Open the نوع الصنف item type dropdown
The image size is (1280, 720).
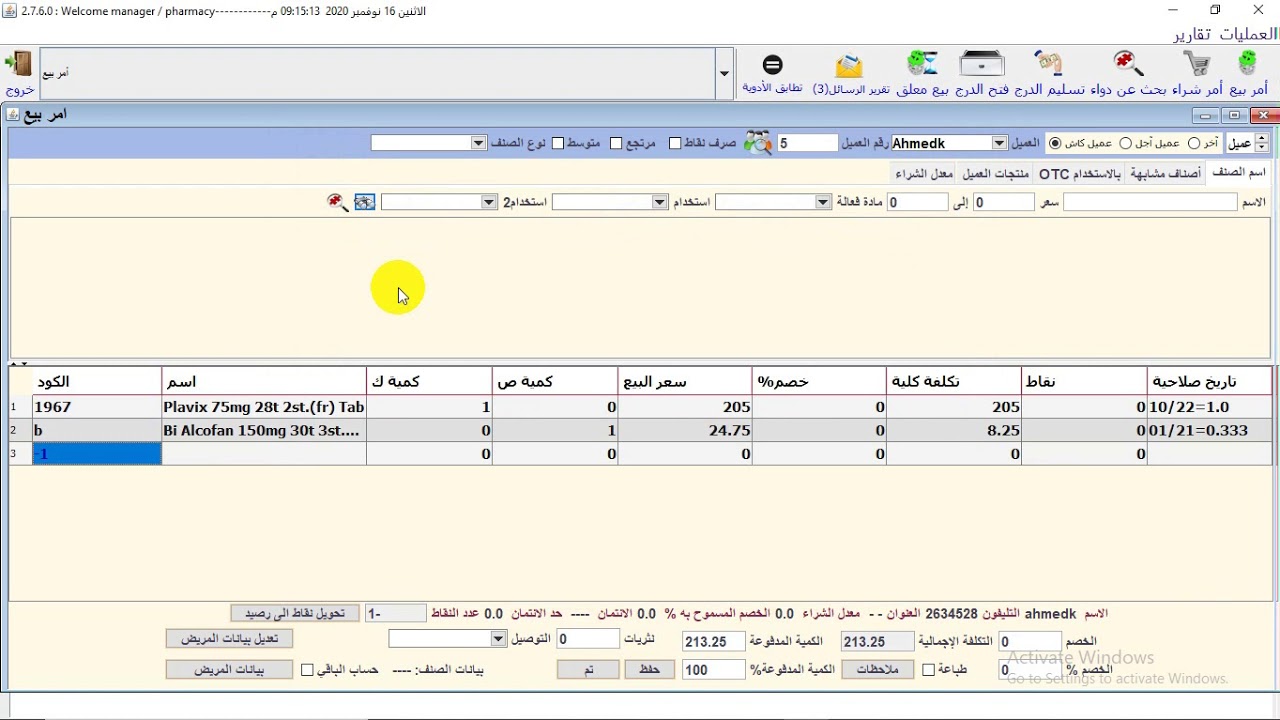tap(478, 143)
